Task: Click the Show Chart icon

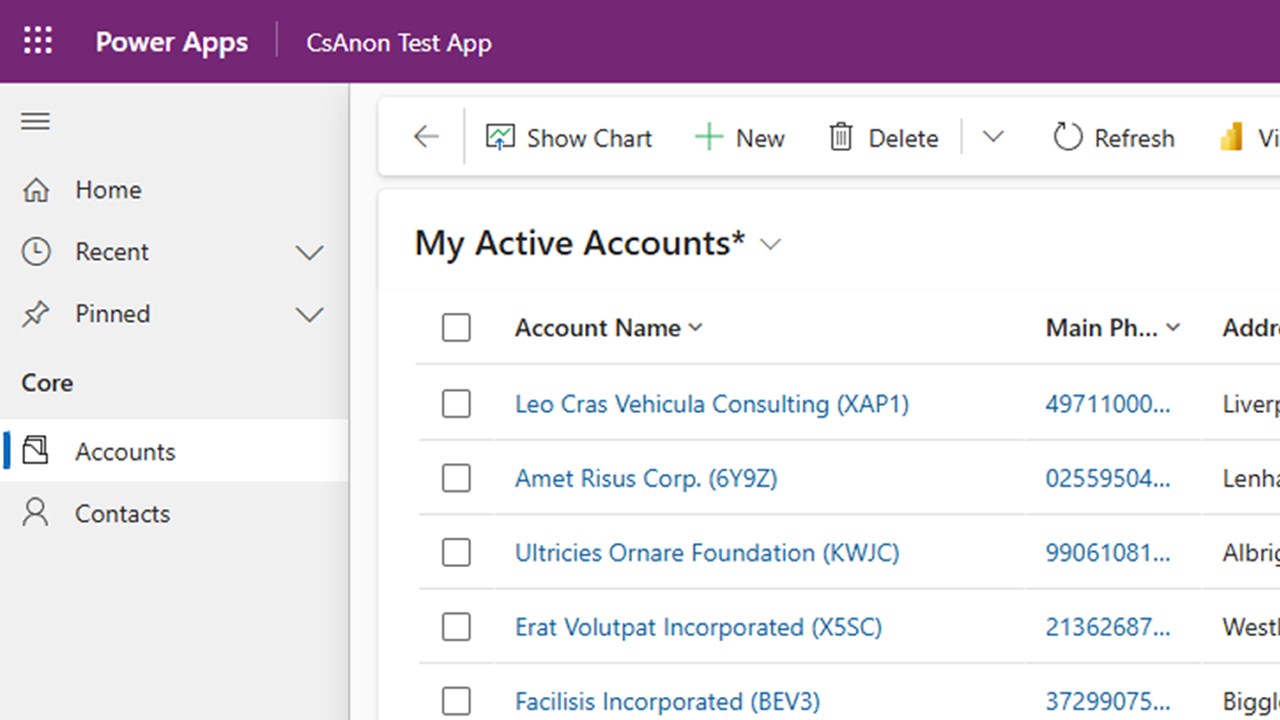Action: coord(500,137)
